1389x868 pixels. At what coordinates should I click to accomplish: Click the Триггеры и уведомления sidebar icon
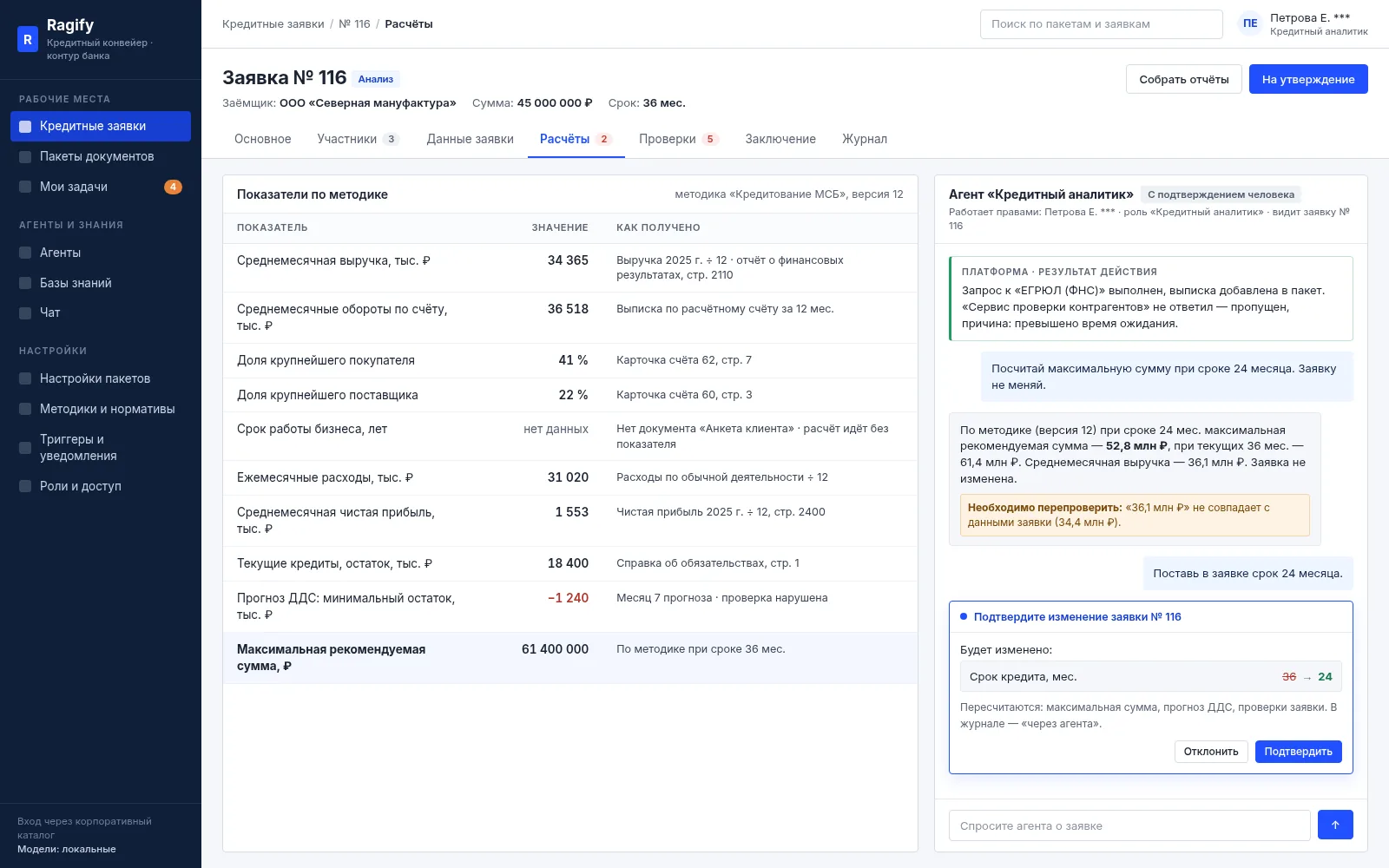pyautogui.click(x=25, y=448)
